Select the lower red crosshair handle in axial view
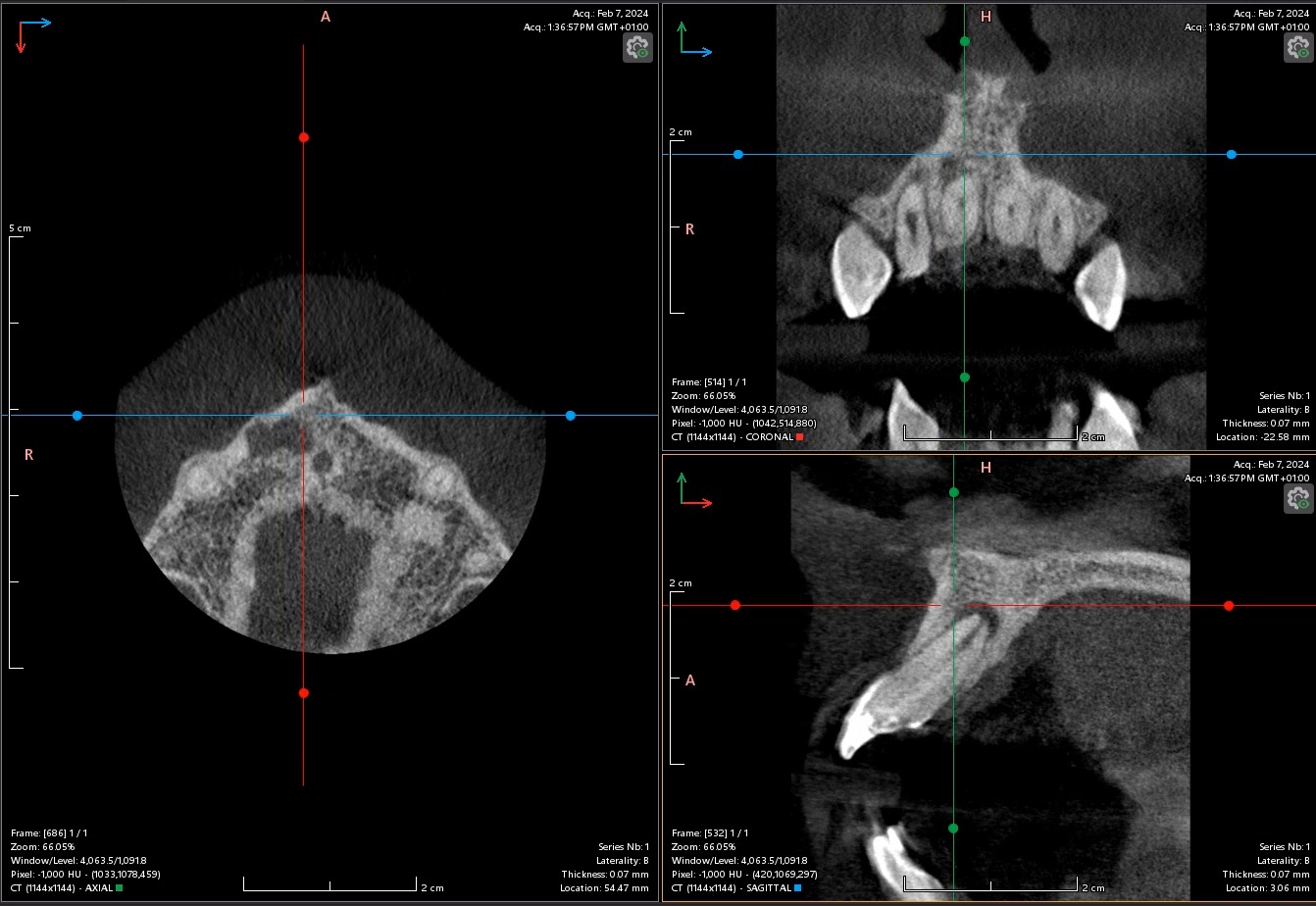 coord(304,693)
